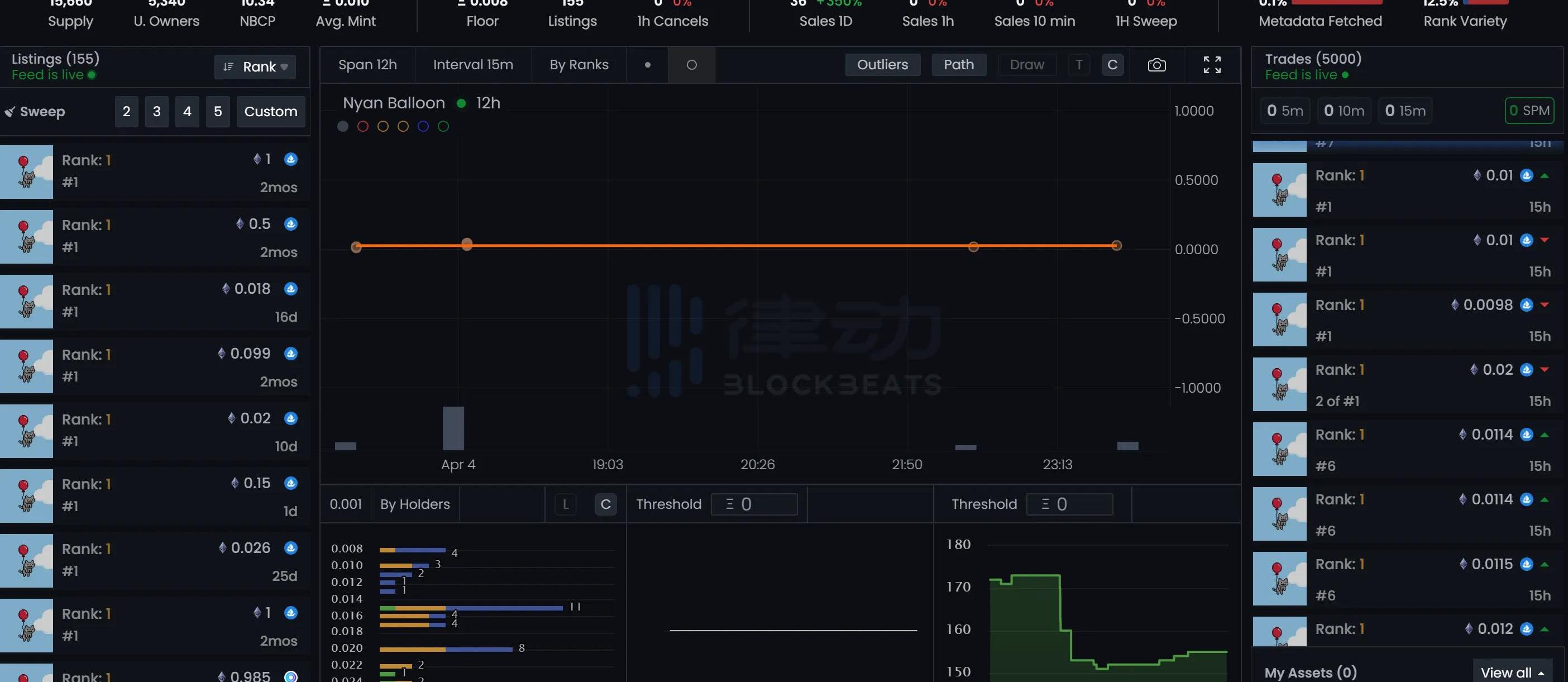Viewport: 1568px width, 682px height.
Task: Toggle the first orange rank legend circle
Action: [383, 126]
